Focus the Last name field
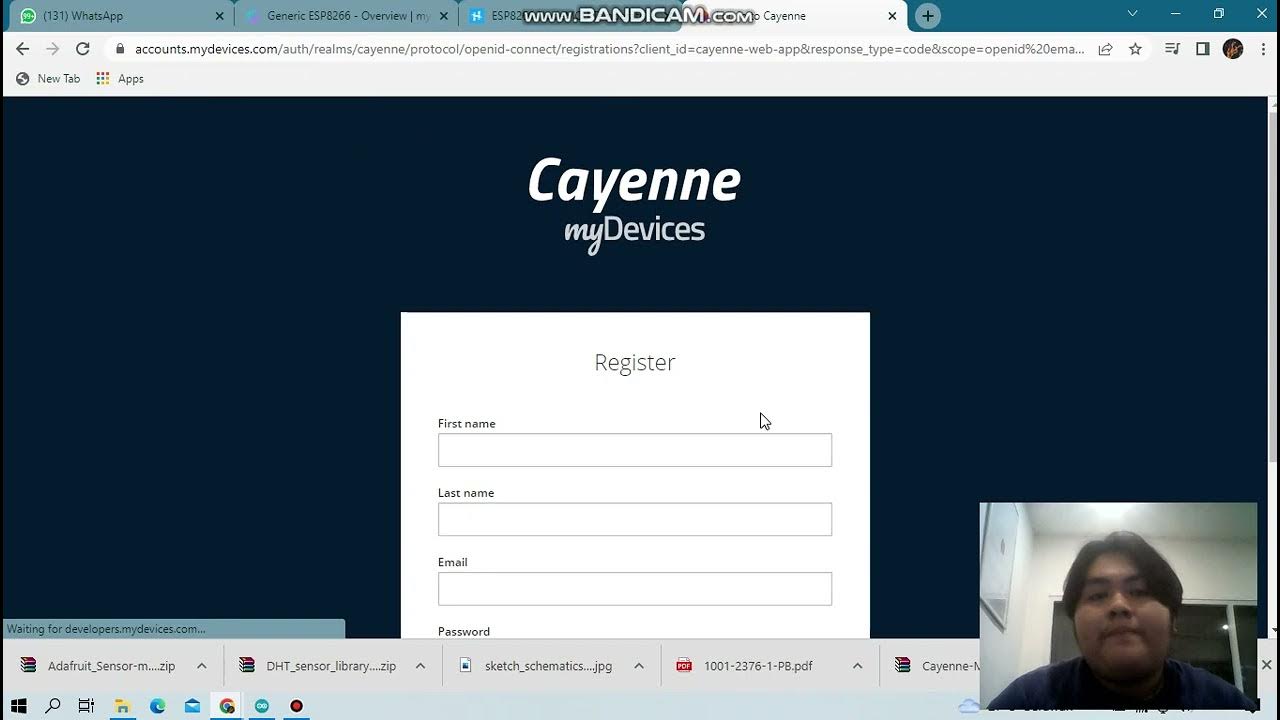The image size is (1280, 720). point(634,519)
